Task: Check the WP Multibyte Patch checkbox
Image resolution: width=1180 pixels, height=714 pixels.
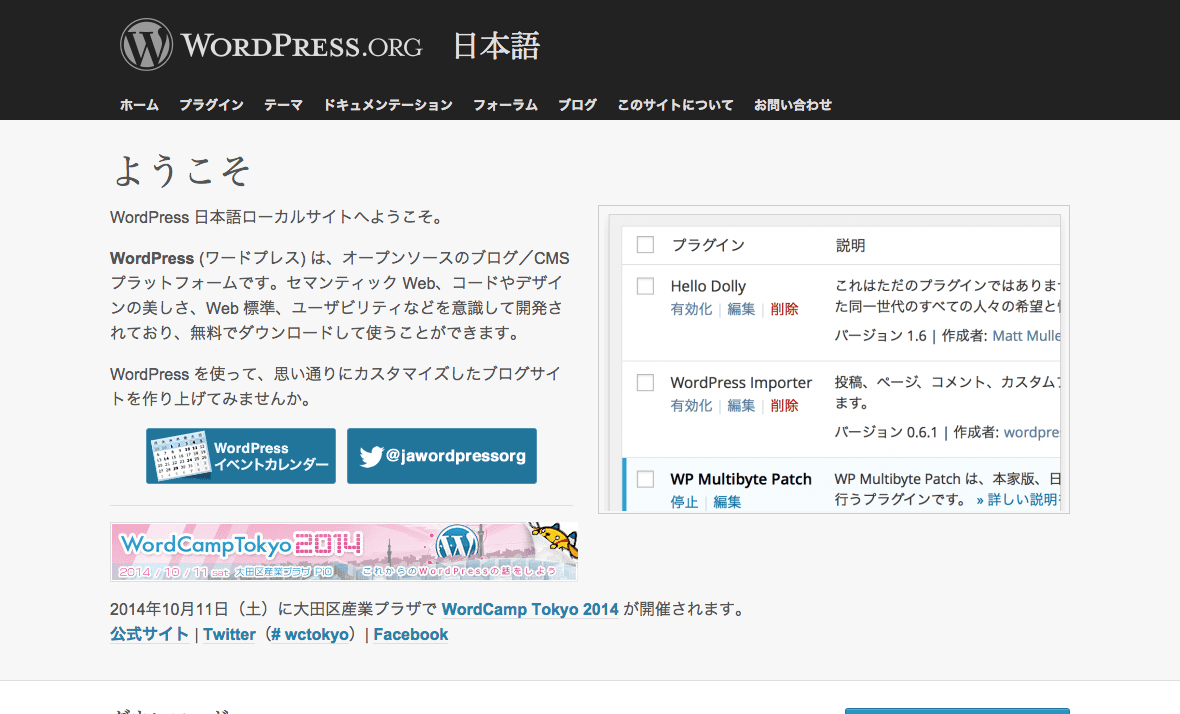Action: tap(645, 479)
